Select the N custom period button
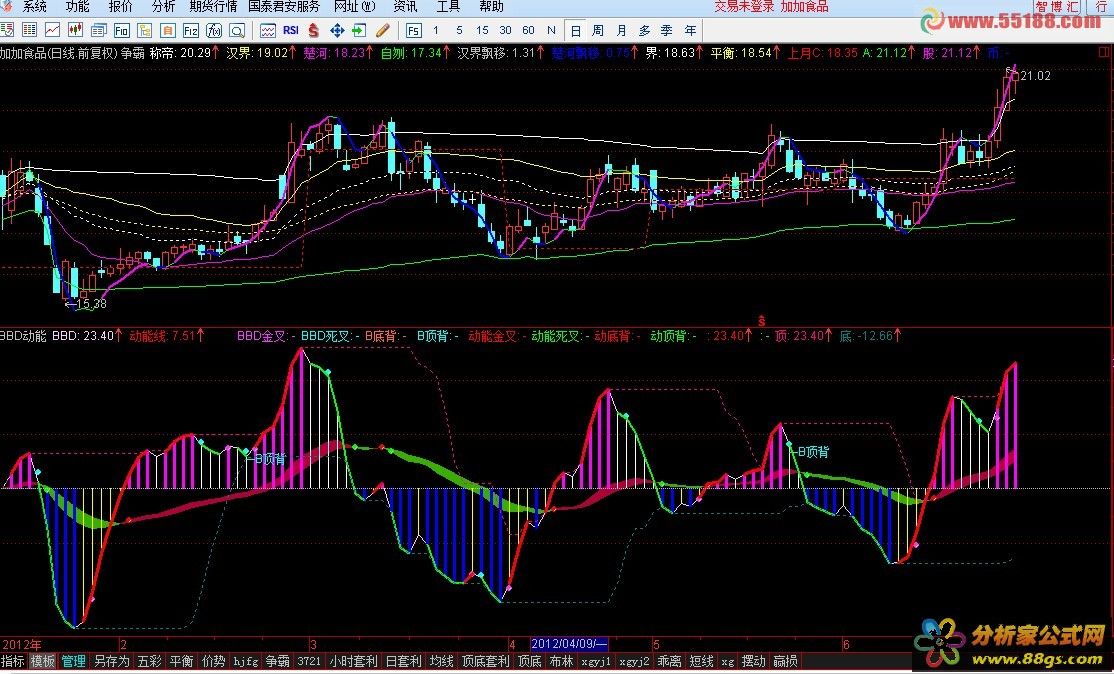The width and height of the screenshot is (1114, 674). click(x=551, y=30)
